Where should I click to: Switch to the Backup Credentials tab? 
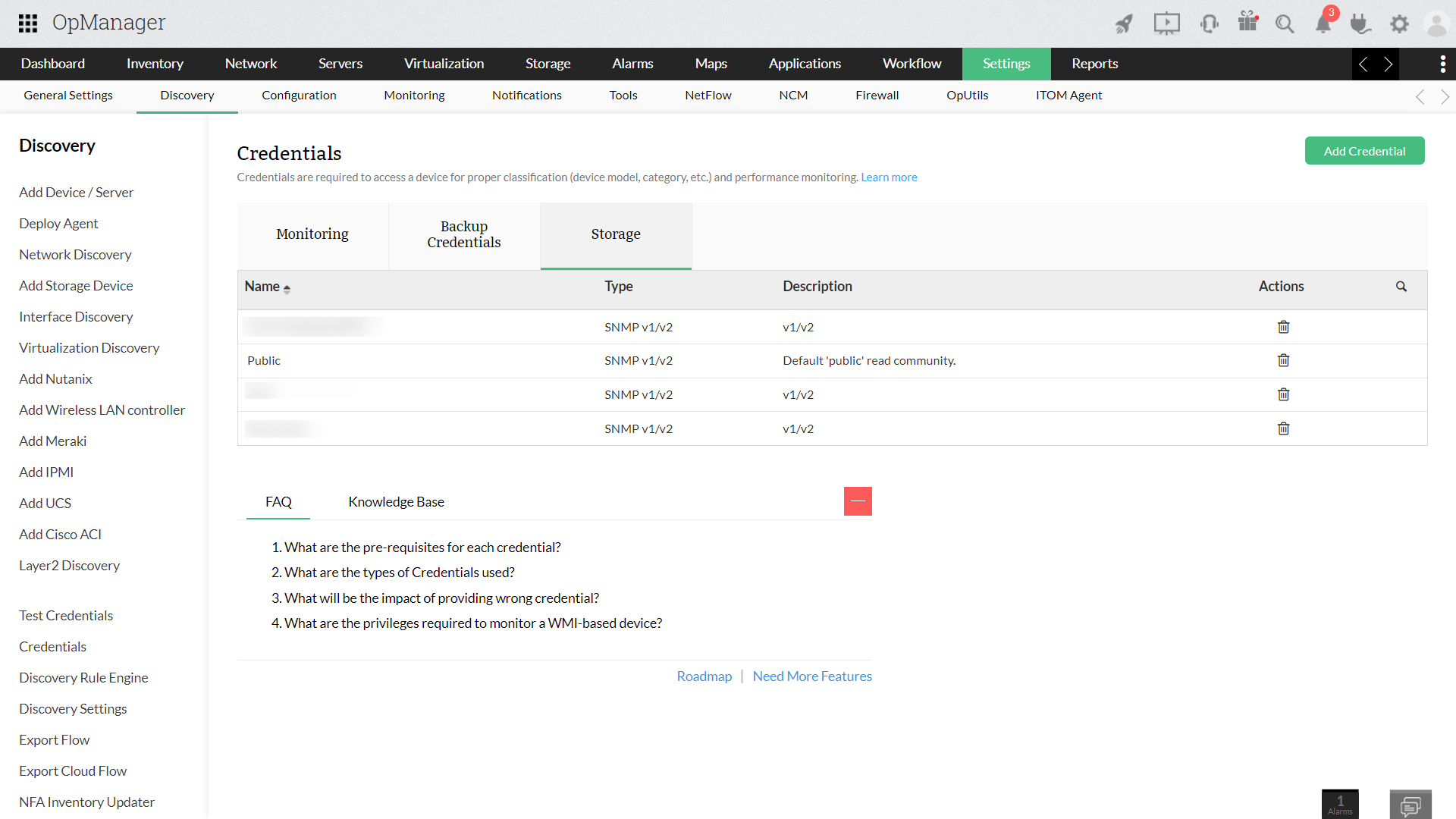tap(464, 234)
